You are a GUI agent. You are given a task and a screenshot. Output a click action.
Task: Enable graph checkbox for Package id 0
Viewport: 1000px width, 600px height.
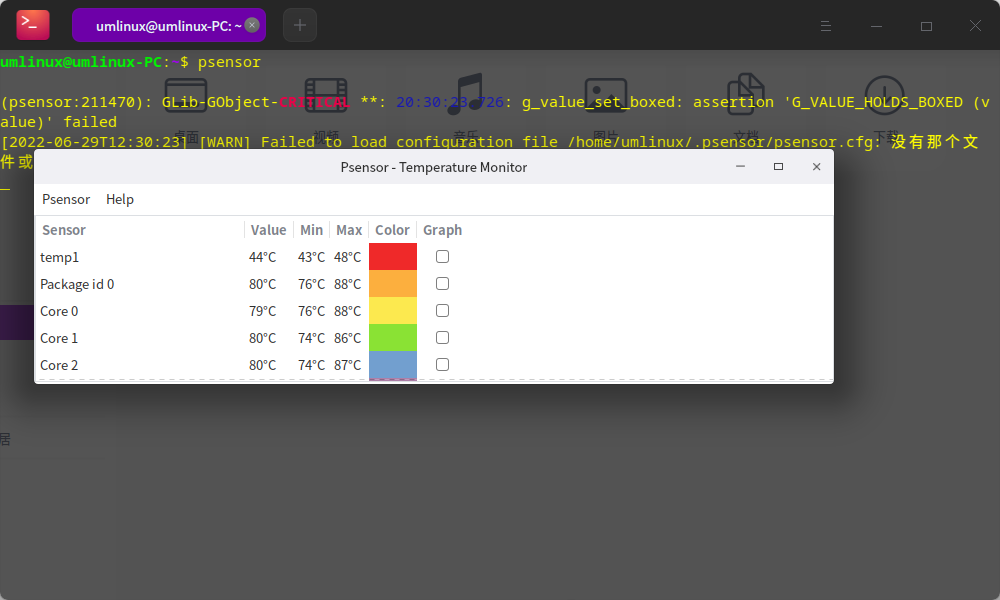point(443,284)
